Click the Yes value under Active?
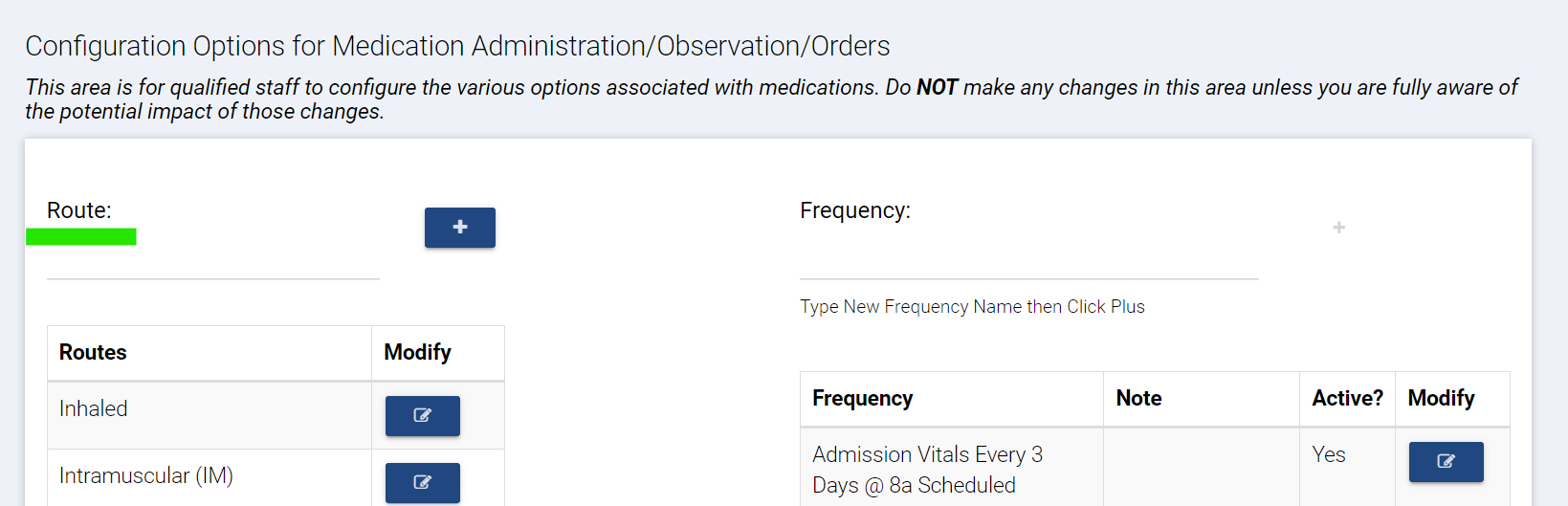Image resolution: width=1568 pixels, height=506 pixels. coord(1329,455)
